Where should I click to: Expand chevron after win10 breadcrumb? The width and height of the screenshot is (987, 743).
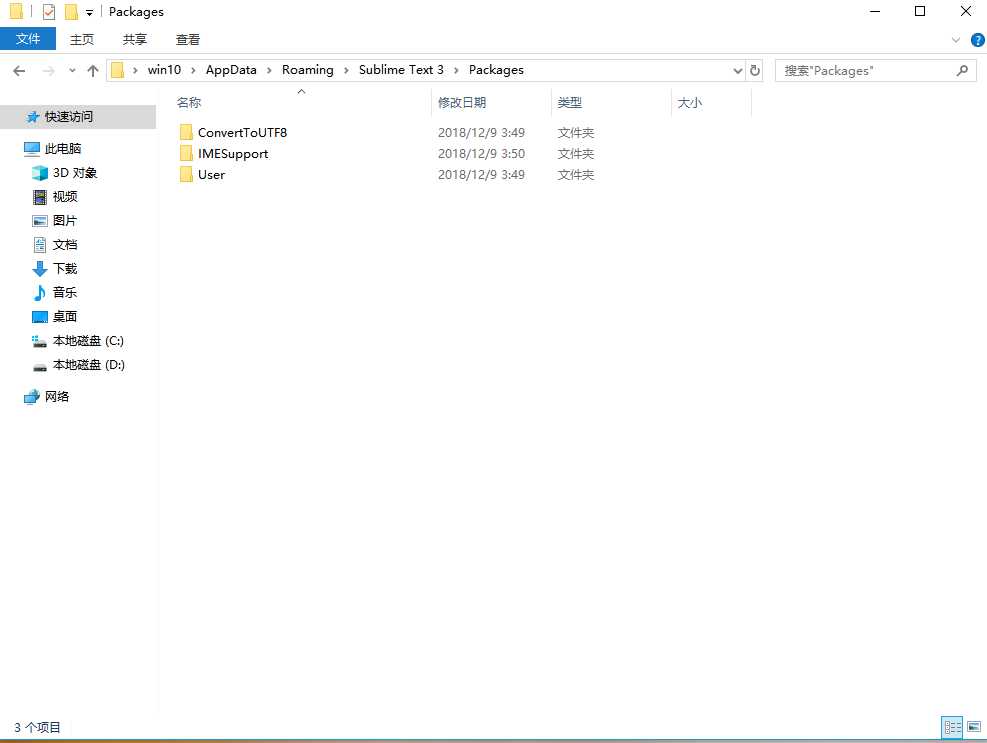[x=193, y=71]
